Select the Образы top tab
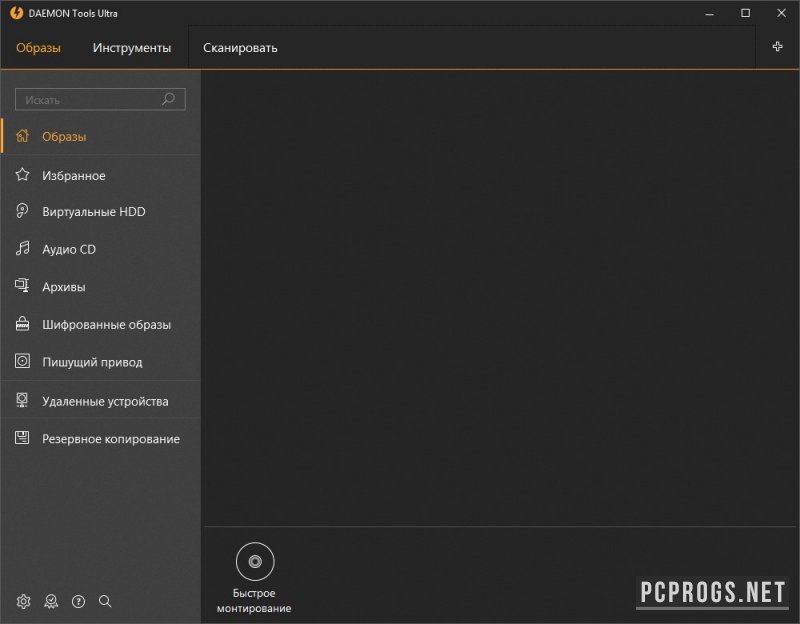Viewport: 800px width, 624px height. [x=38, y=48]
